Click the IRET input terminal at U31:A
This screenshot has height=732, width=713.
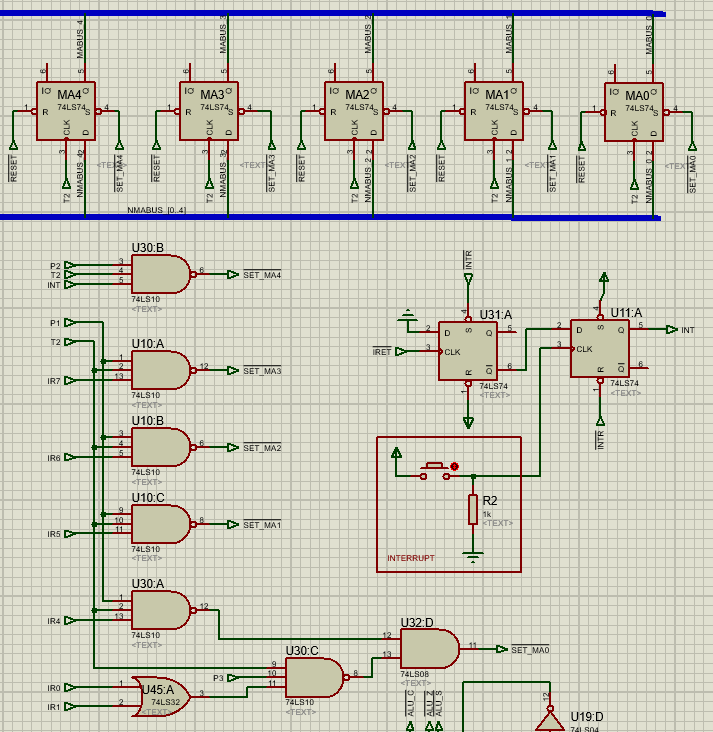401,351
